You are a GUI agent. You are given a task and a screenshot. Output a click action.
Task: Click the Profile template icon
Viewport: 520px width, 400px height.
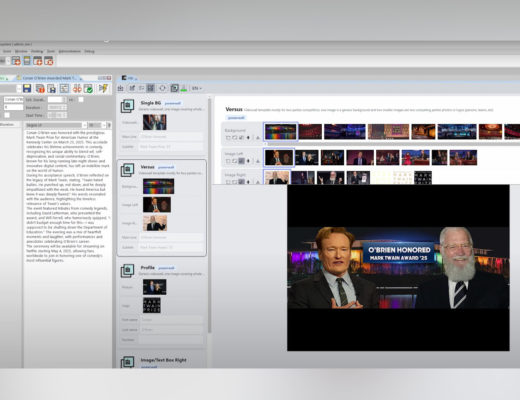127,271
